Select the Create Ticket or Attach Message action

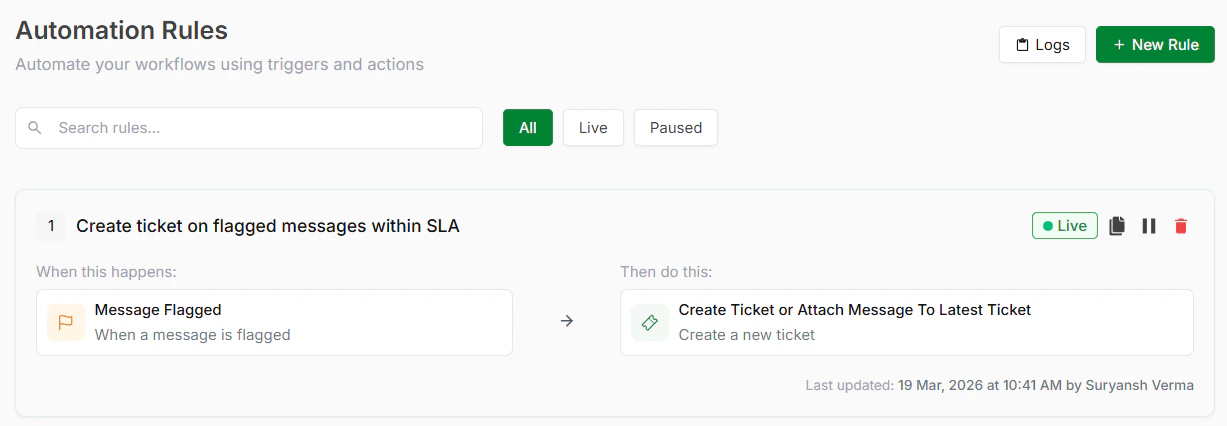pyautogui.click(x=906, y=322)
